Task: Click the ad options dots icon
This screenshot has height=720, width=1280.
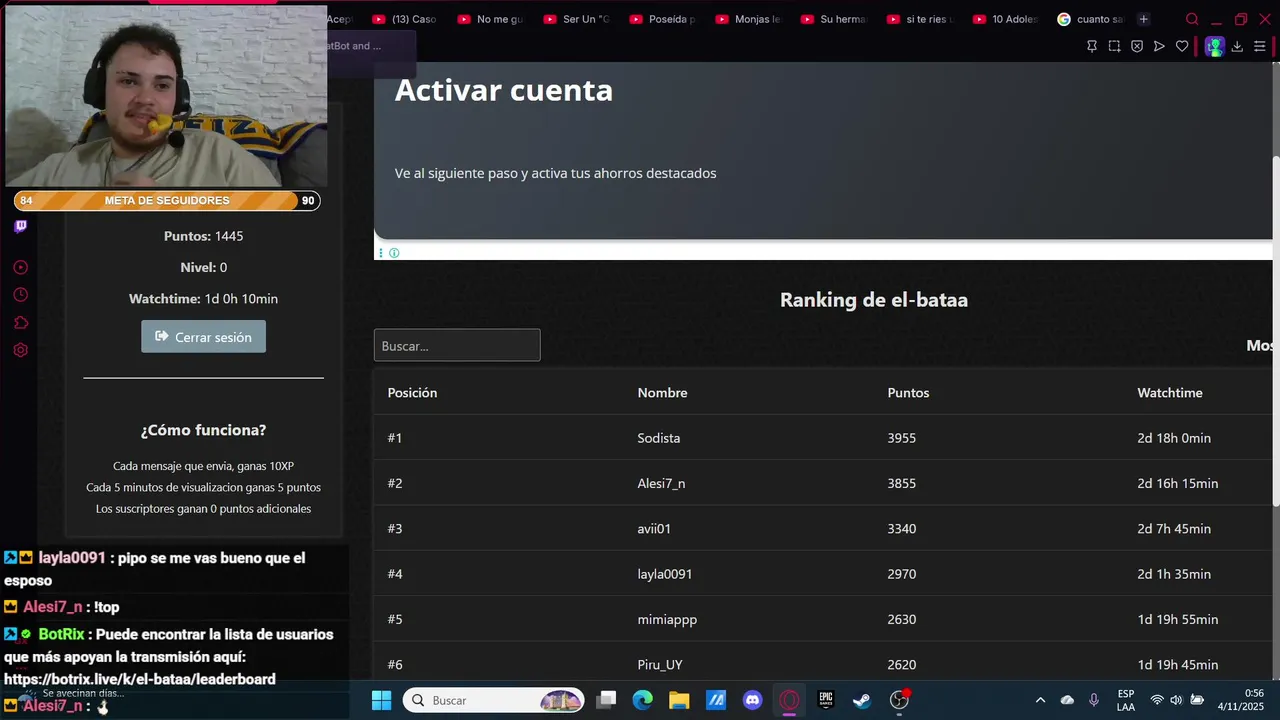Action: point(381,253)
